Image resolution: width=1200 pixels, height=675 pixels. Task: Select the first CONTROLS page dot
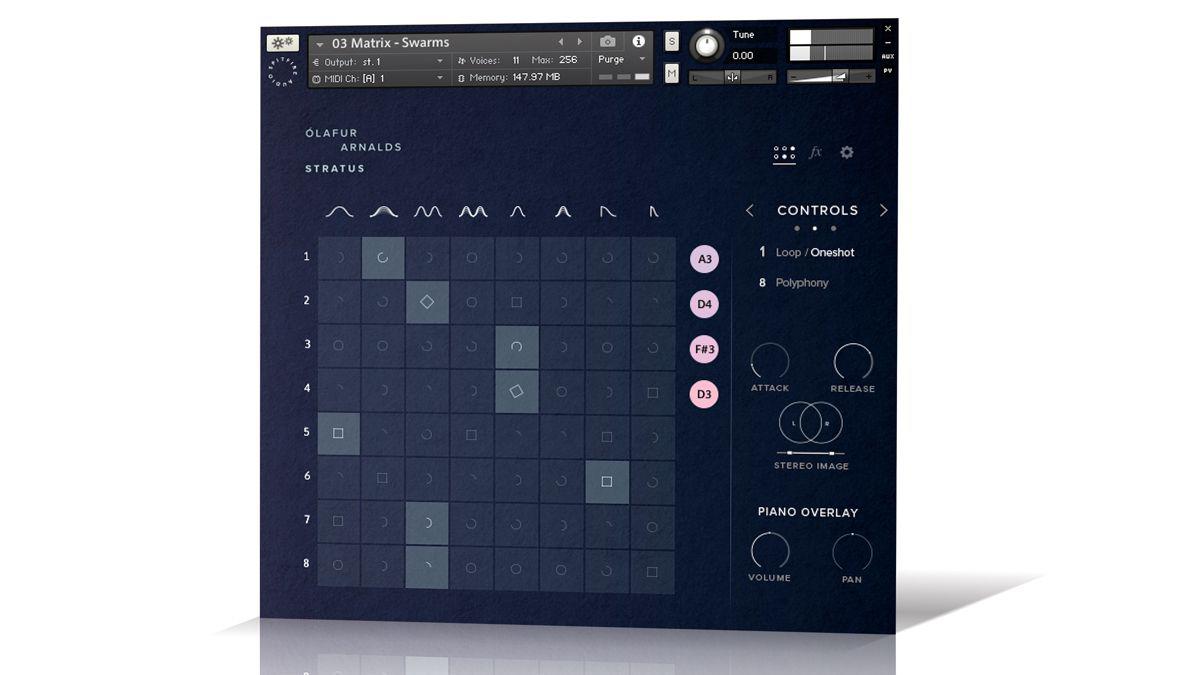[x=797, y=229]
